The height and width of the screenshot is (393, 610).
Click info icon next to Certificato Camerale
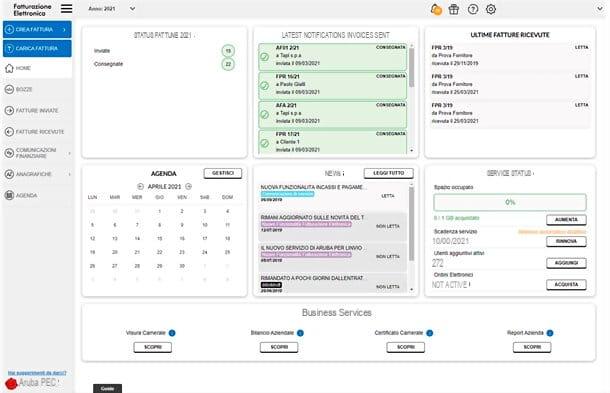click(429, 333)
